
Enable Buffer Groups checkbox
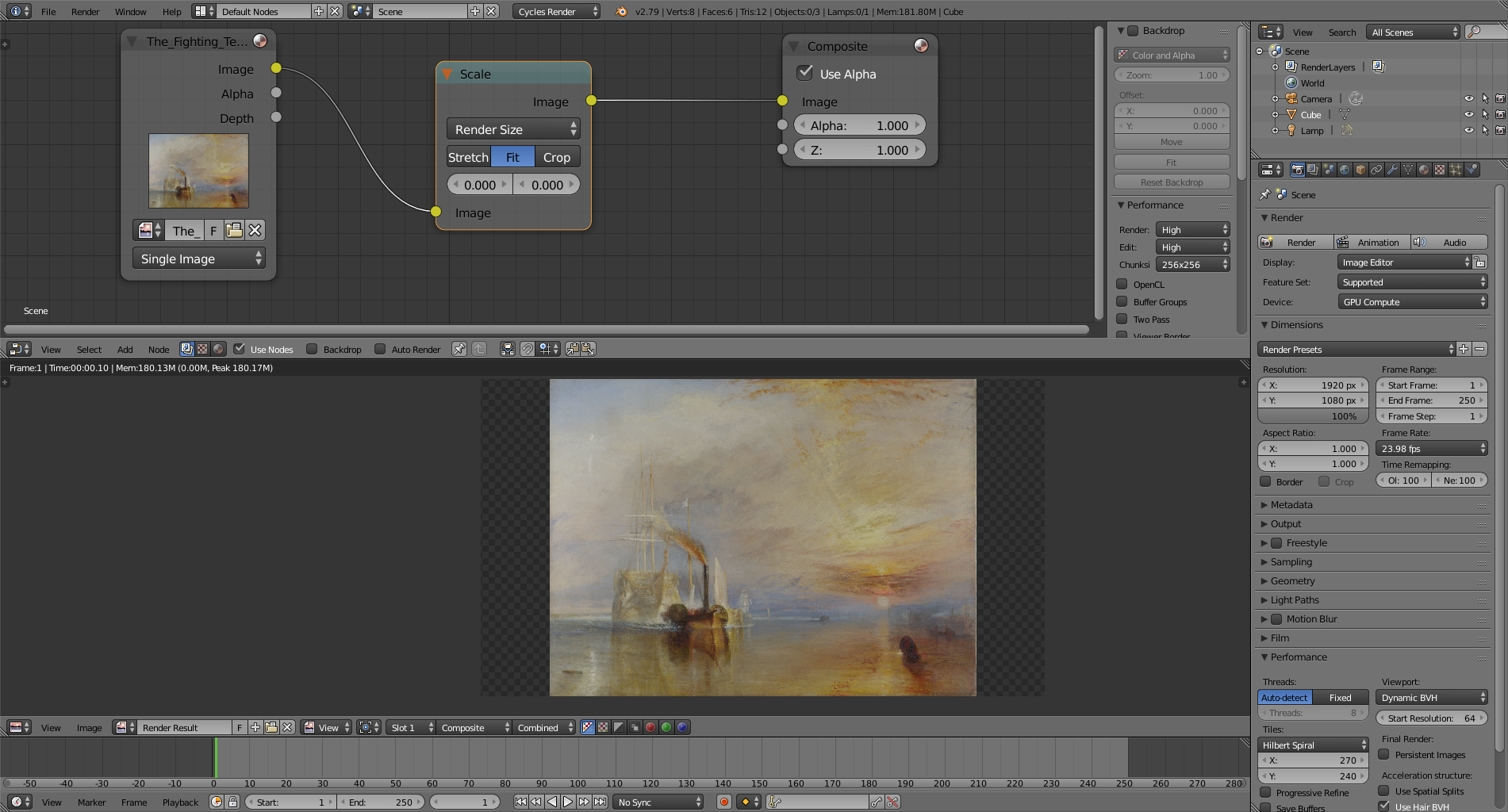[x=1122, y=301]
